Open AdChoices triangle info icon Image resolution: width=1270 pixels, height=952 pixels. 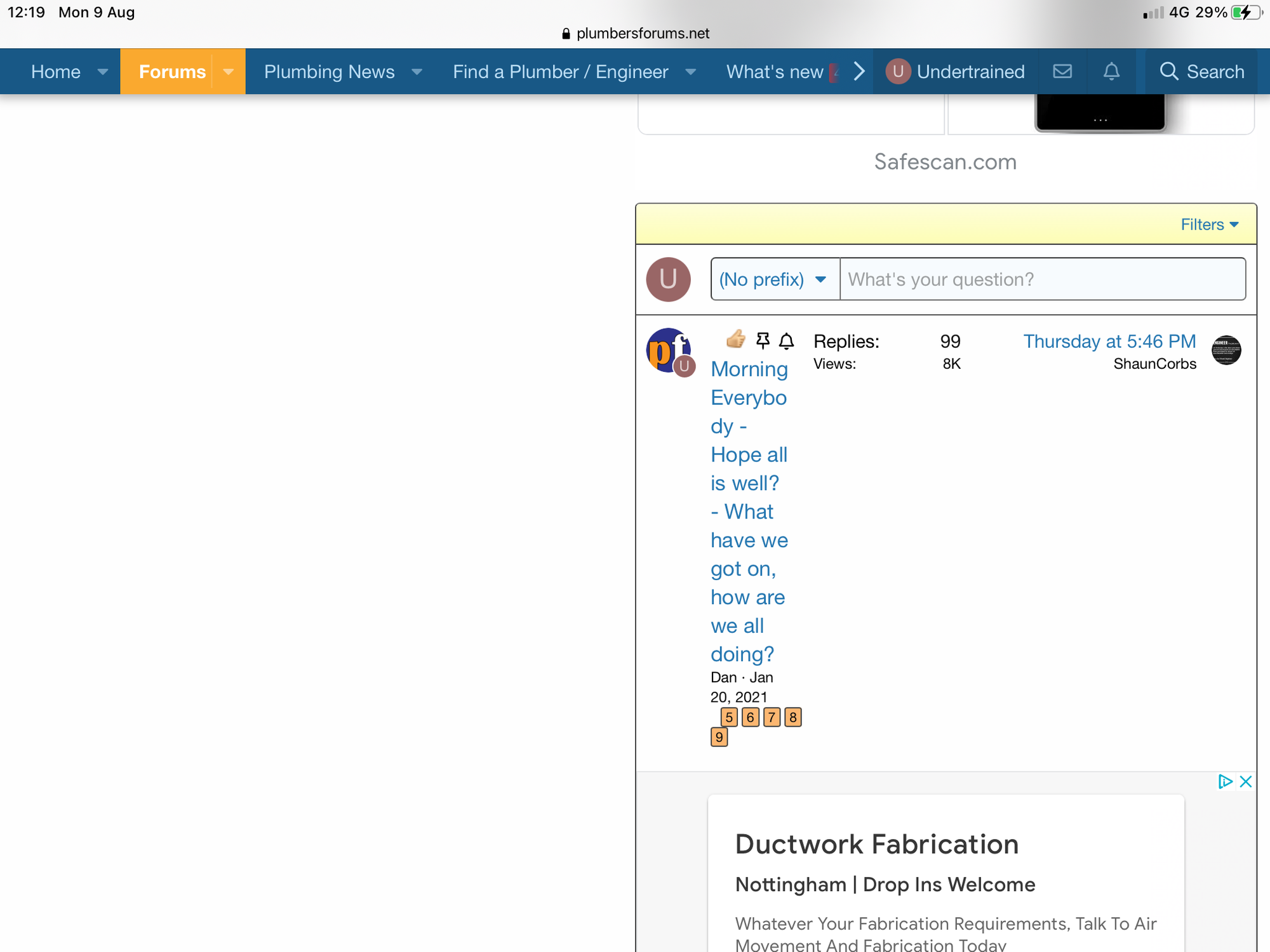(1225, 781)
